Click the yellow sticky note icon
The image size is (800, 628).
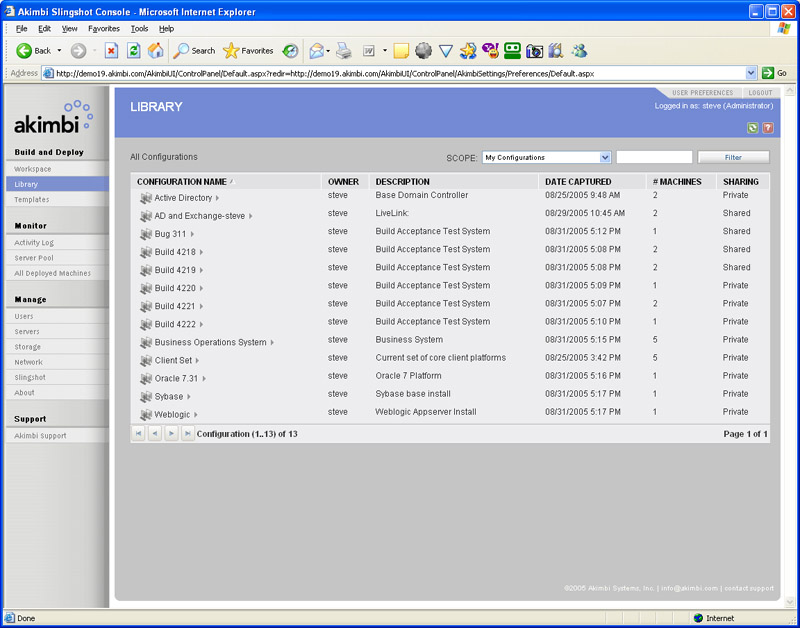(401, 51)
